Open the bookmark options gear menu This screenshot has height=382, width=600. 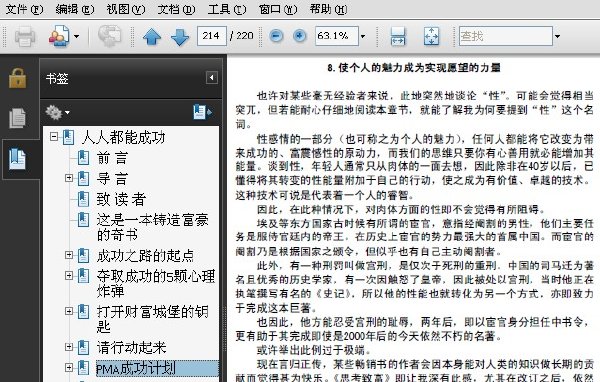click(57, 112)
